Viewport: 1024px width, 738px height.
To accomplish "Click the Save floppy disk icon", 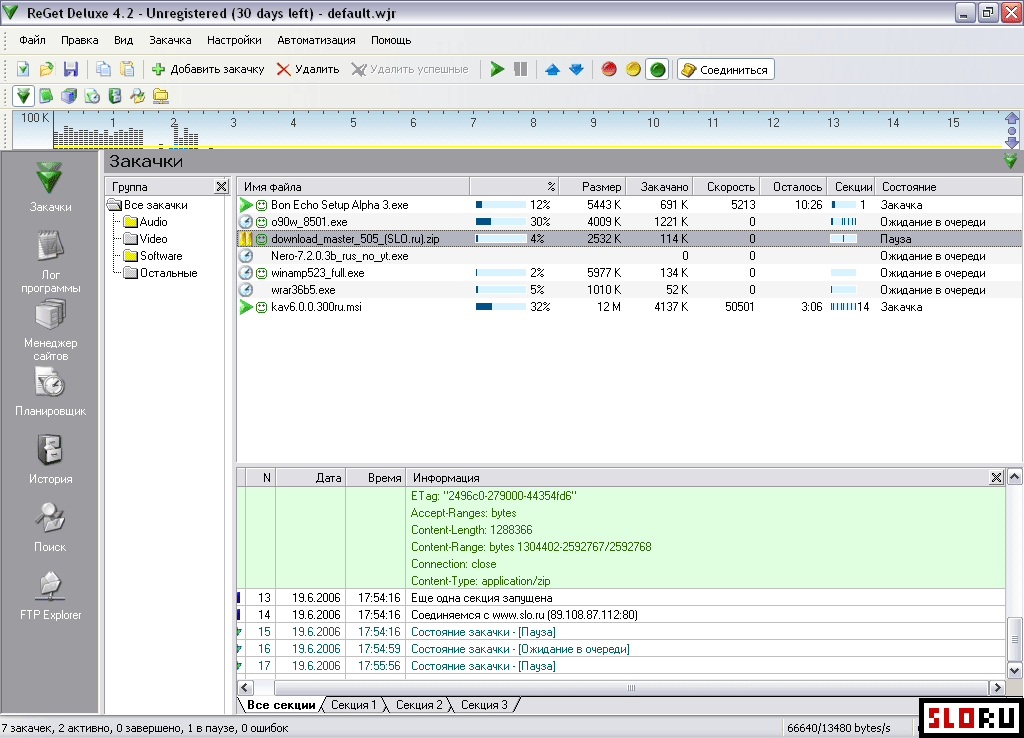I will pos(71,69).
